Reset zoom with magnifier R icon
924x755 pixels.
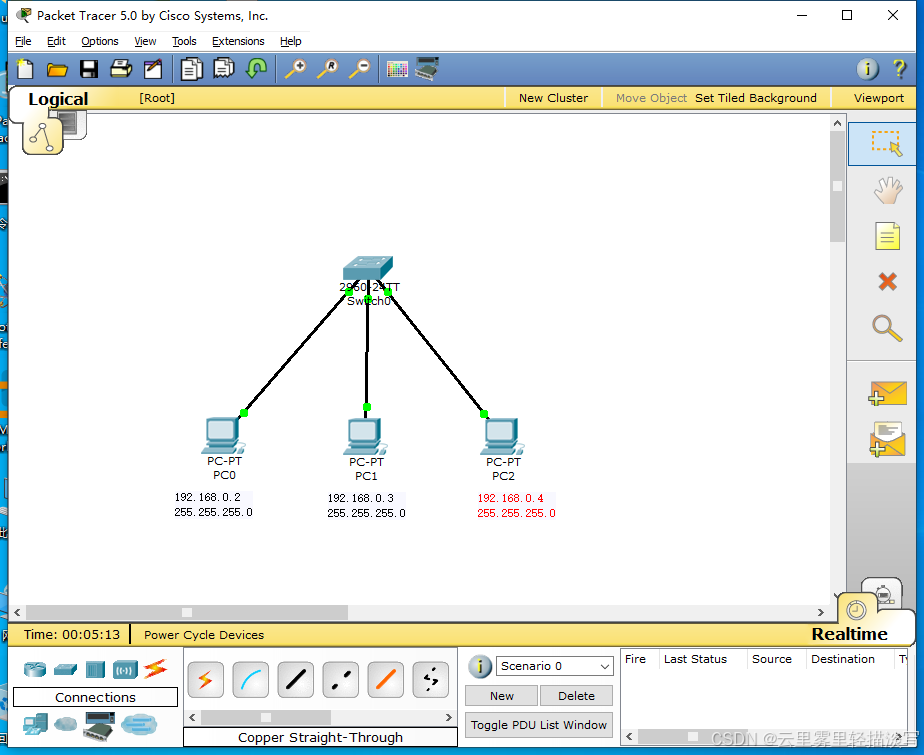[x=328, y=68]
